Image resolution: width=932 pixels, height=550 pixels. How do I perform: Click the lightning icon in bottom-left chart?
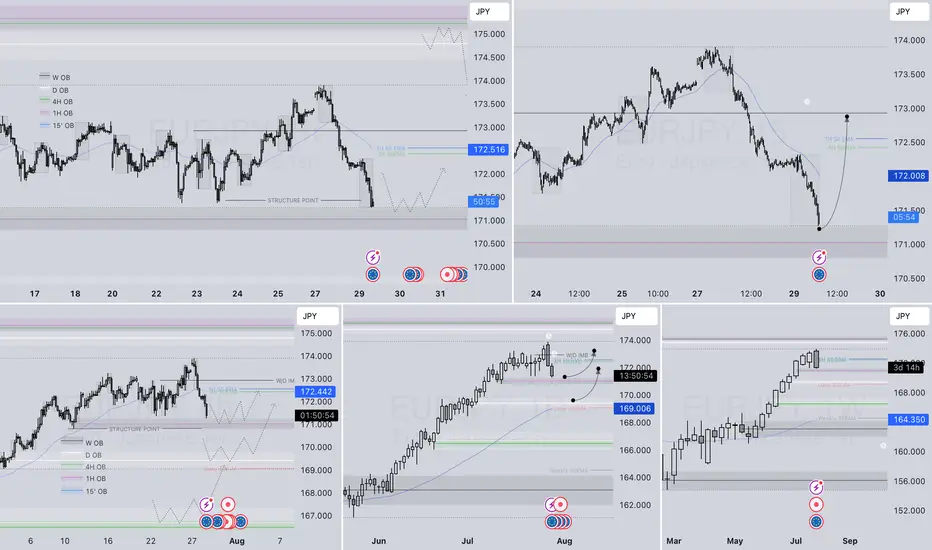pyautogui.click(x=206, y=505)
